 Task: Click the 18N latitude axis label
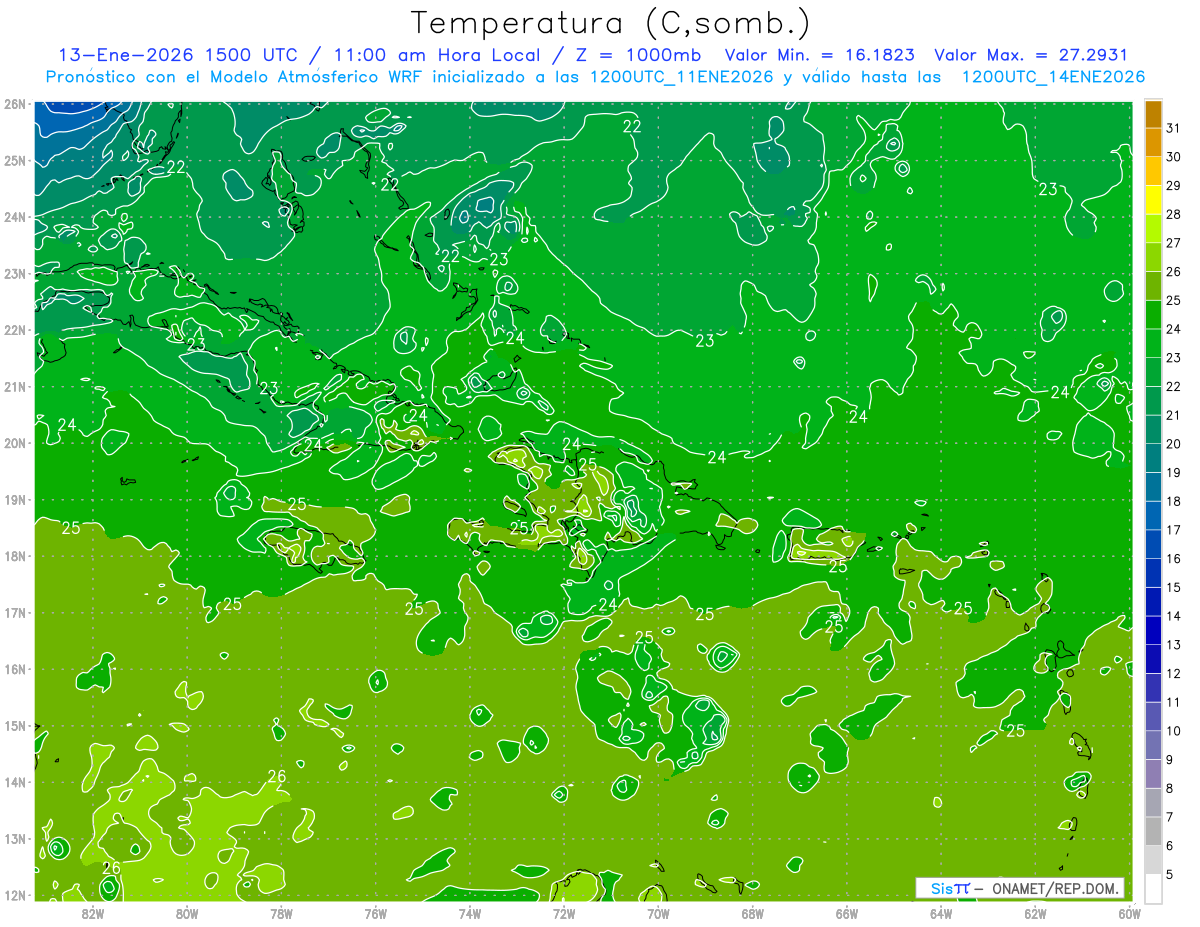(x=14, y=556)
